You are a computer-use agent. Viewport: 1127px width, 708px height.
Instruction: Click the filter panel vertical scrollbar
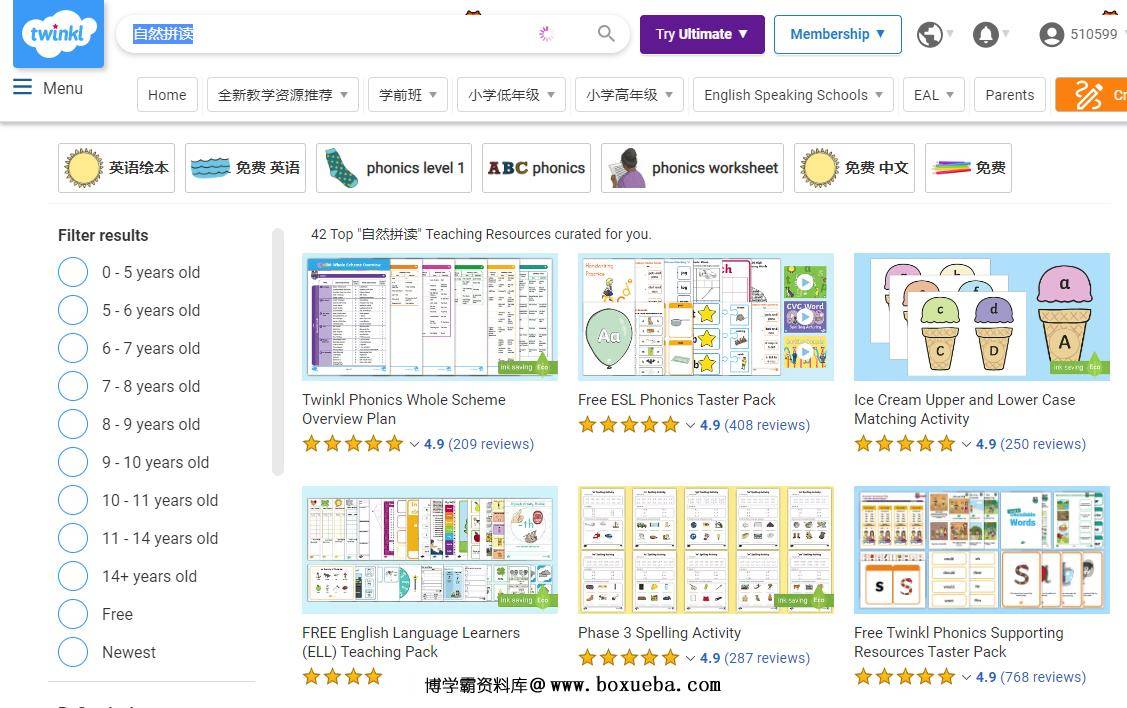278,352
